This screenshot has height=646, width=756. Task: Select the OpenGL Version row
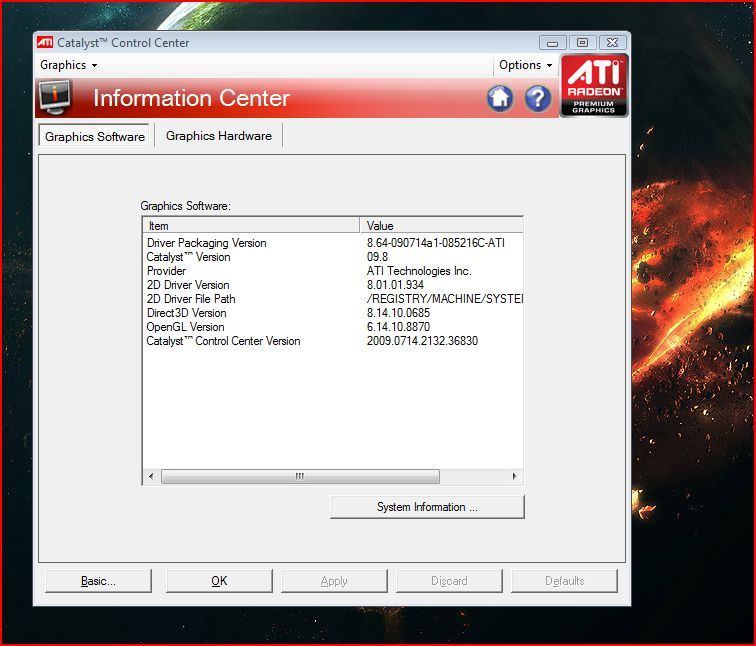click(333, 327)
